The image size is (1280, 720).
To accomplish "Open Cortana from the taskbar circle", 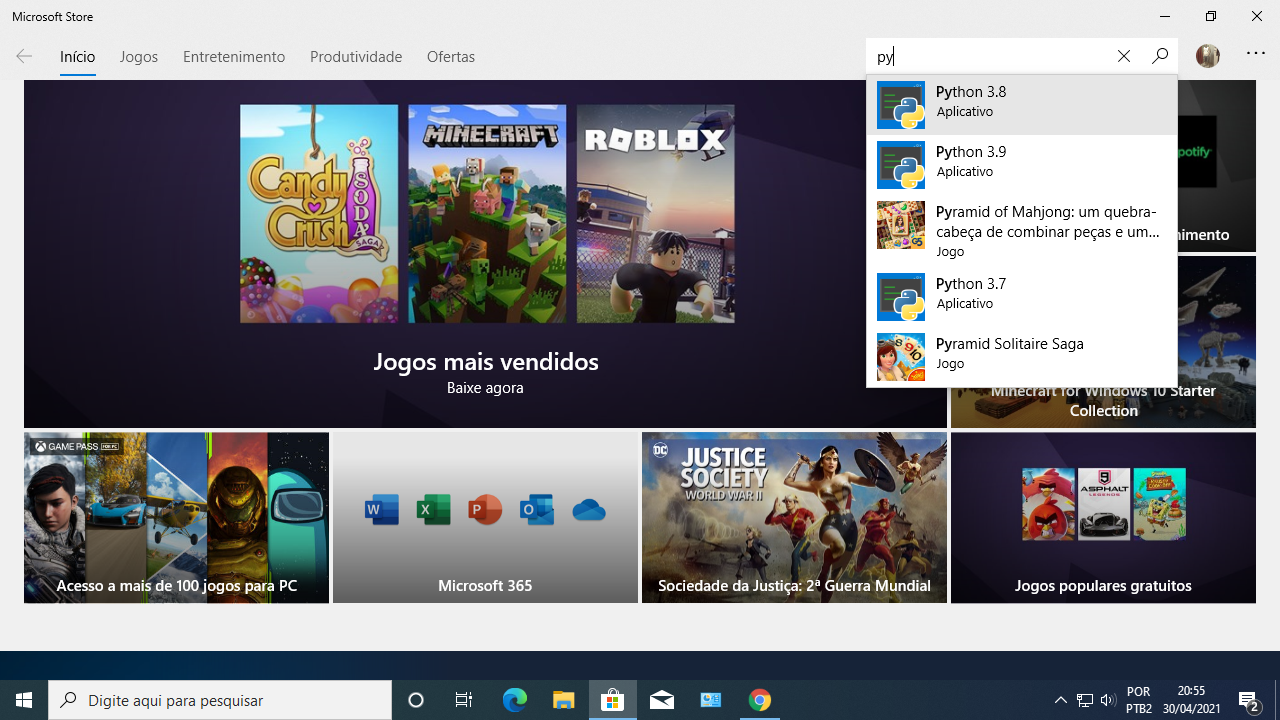I will (416, 700).
